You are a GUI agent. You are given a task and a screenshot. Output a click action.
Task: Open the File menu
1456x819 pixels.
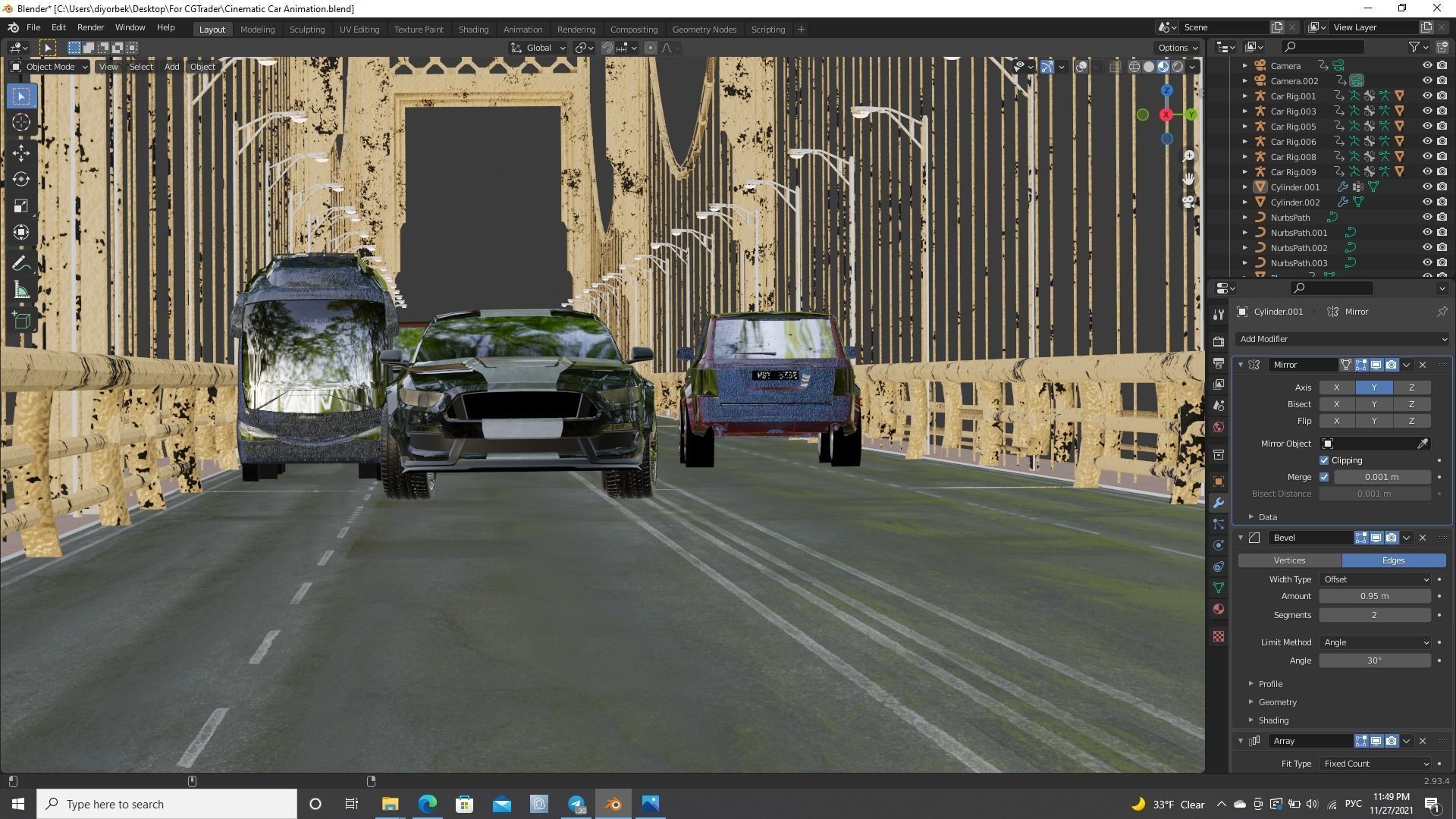(x=33, y=27)
